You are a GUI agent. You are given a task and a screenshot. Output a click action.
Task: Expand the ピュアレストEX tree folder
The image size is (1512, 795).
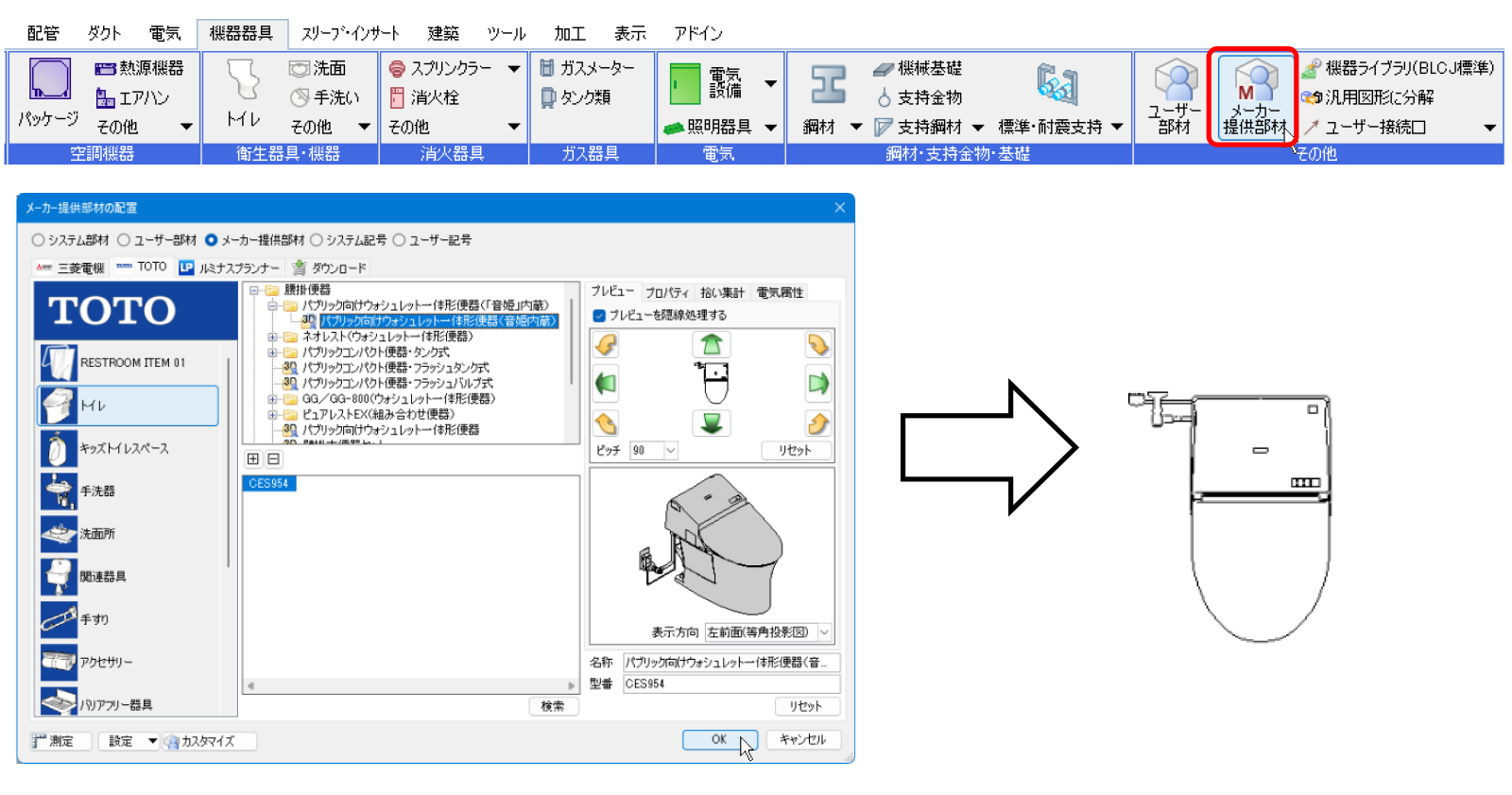pos(272,414)
